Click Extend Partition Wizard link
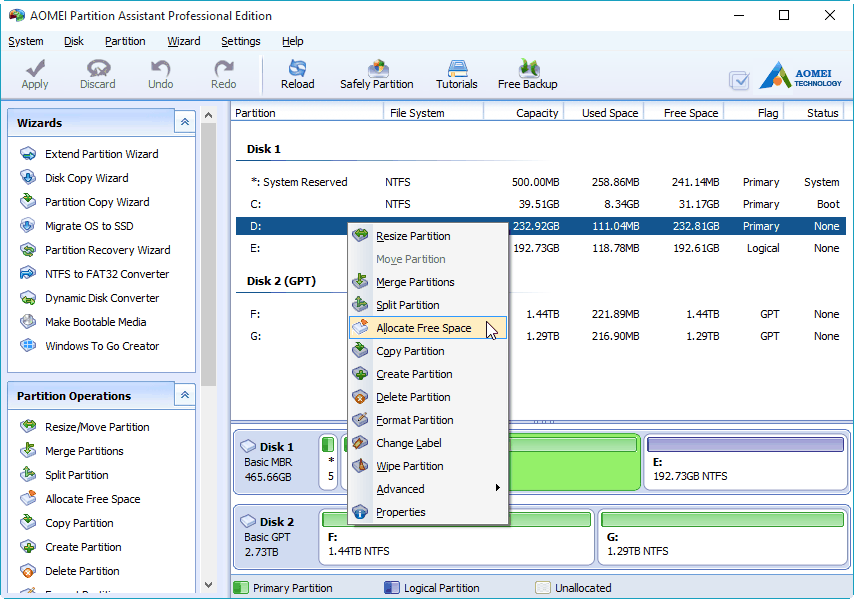Screen dimensions: 854x599 tap(101, 154)
